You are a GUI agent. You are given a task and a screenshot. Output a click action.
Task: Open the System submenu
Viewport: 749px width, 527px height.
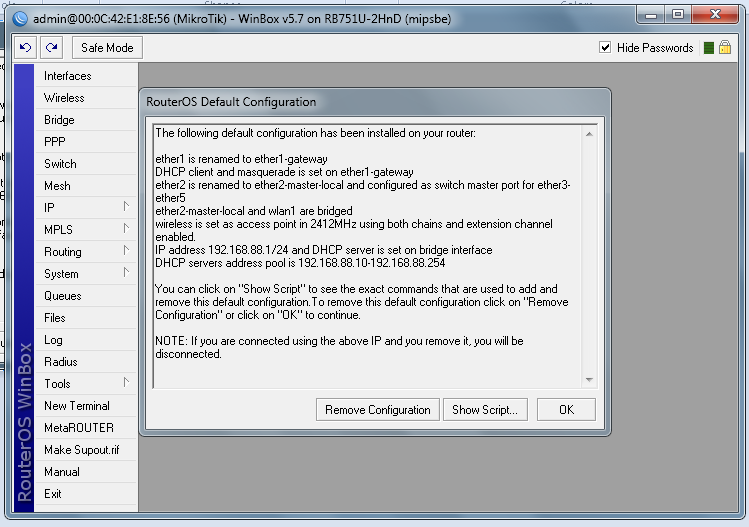click(x=86, y=274)
